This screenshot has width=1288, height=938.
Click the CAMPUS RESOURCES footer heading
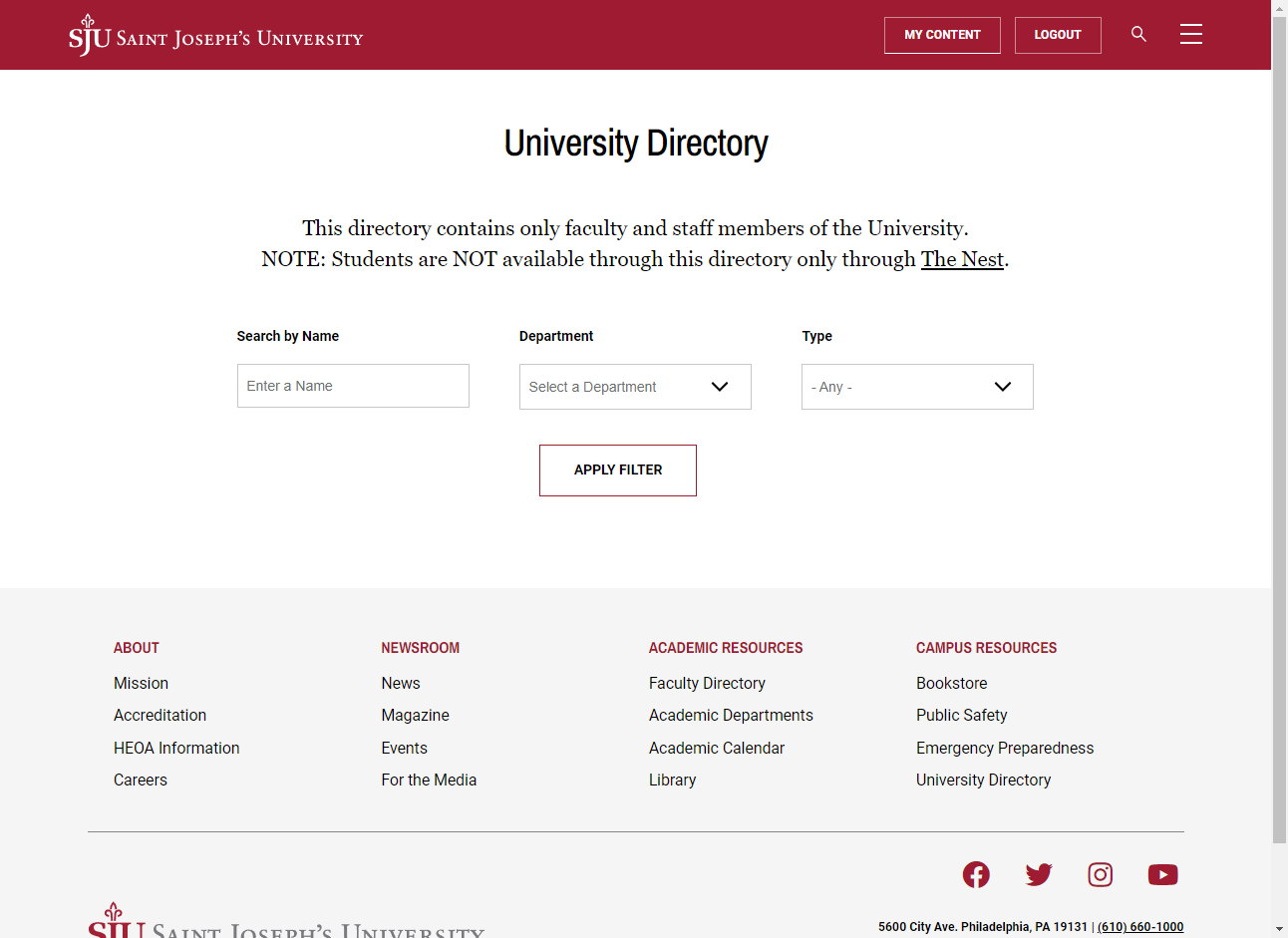pyautogui.click(x=987, y=648)
